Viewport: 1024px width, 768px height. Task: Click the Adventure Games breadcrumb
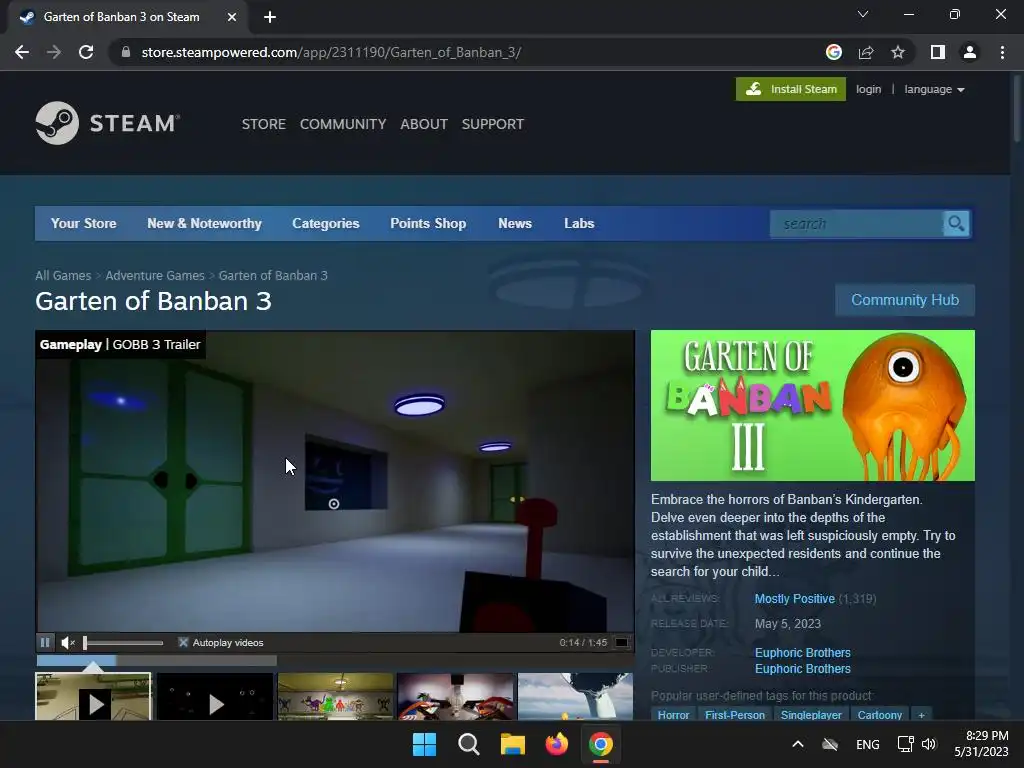(155, 276)
